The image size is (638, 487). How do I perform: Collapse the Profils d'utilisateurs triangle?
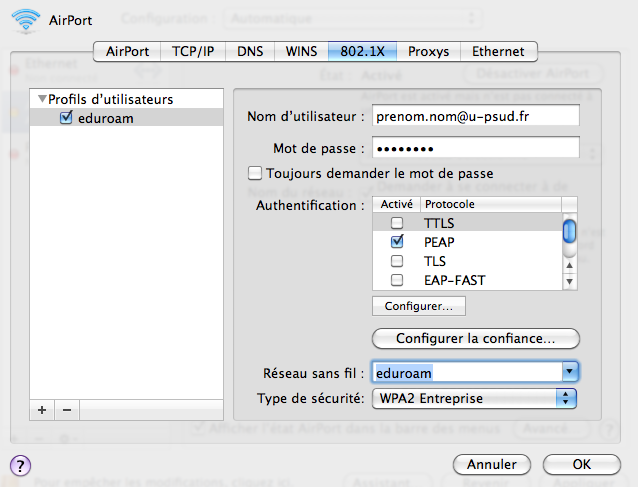(42, 99)
